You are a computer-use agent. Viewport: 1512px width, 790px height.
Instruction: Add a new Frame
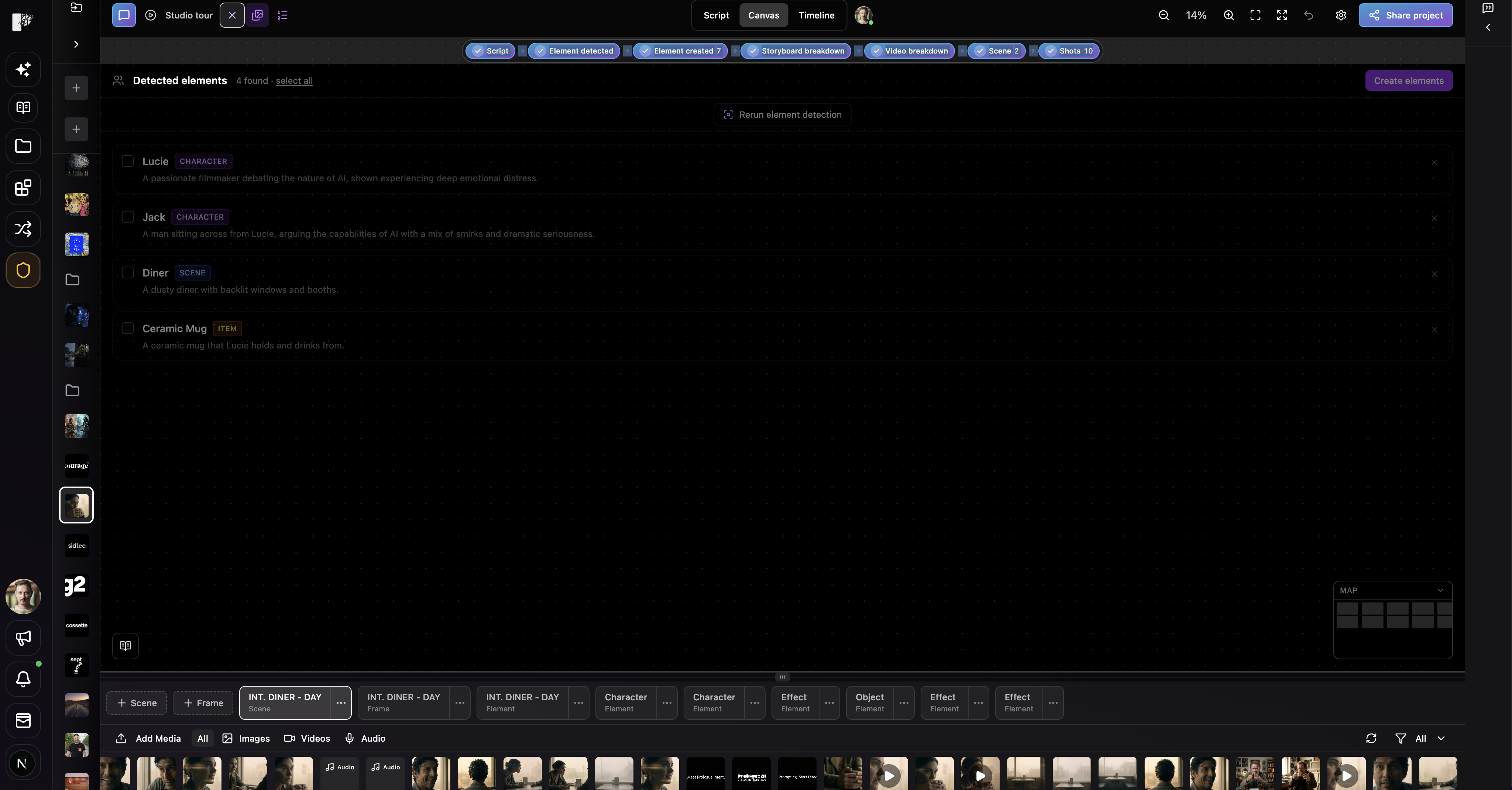coord(203,703)
